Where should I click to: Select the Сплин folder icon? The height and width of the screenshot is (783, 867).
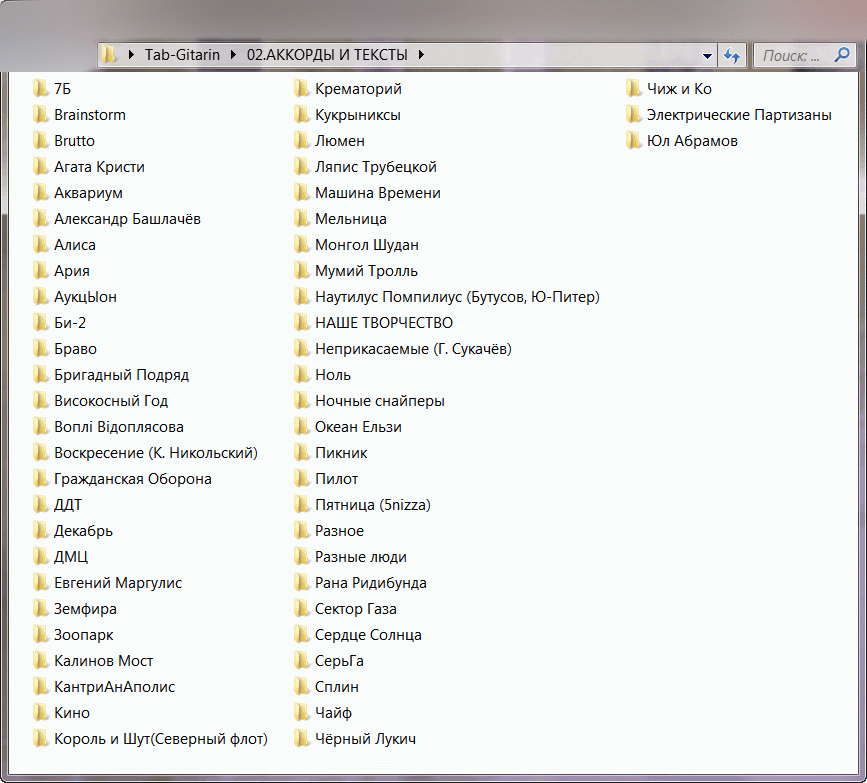[x=302, y=687]
